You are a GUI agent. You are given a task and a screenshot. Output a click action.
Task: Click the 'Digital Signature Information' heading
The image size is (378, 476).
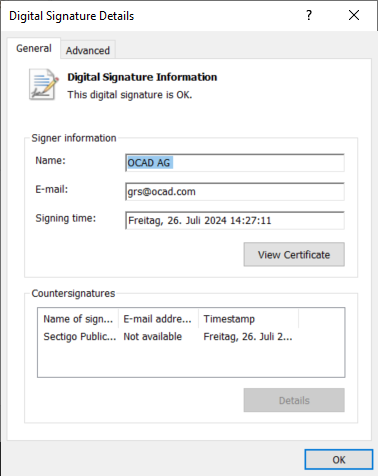coord(142,77)
